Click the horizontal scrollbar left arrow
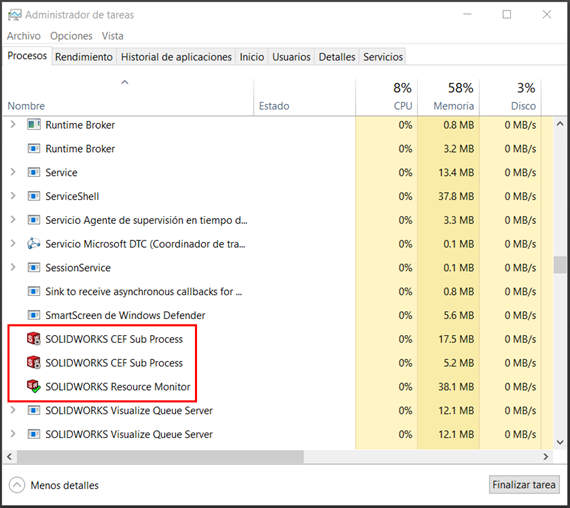Image resolution: width=570 pixels, height=508 pixels. point(9,457)
